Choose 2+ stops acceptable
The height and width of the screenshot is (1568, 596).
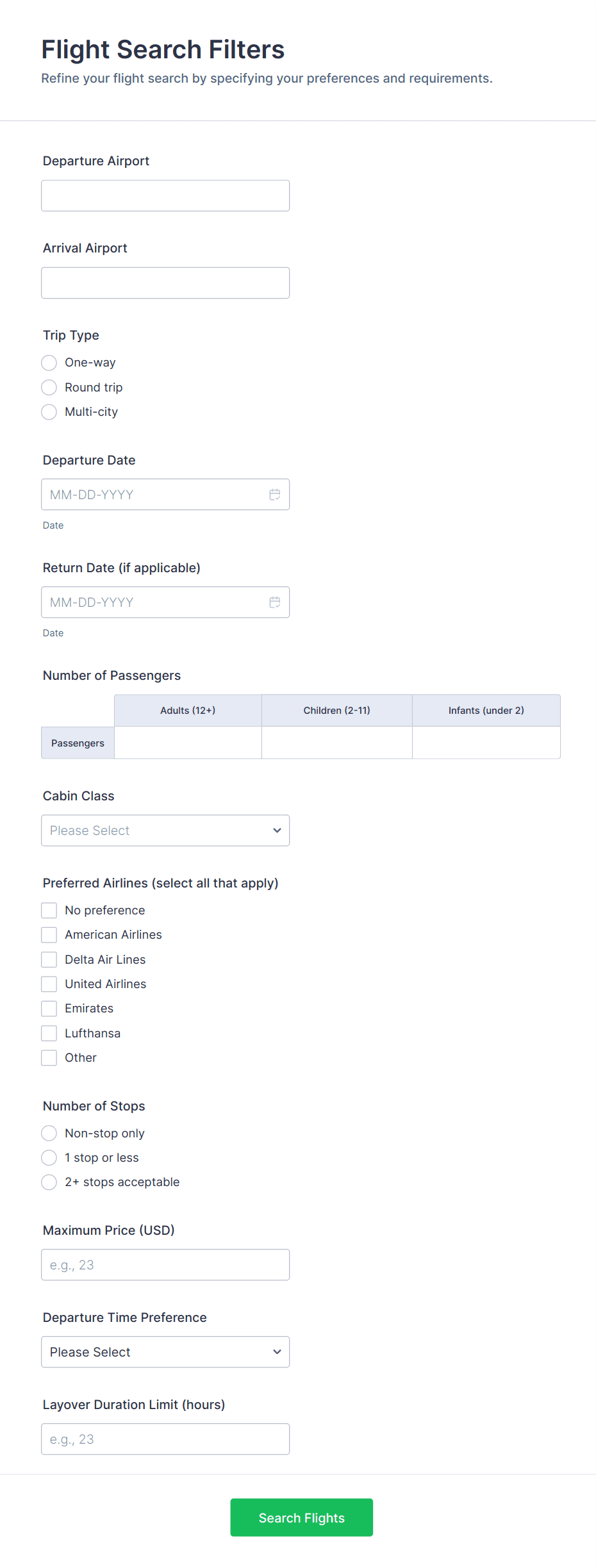49,1182
